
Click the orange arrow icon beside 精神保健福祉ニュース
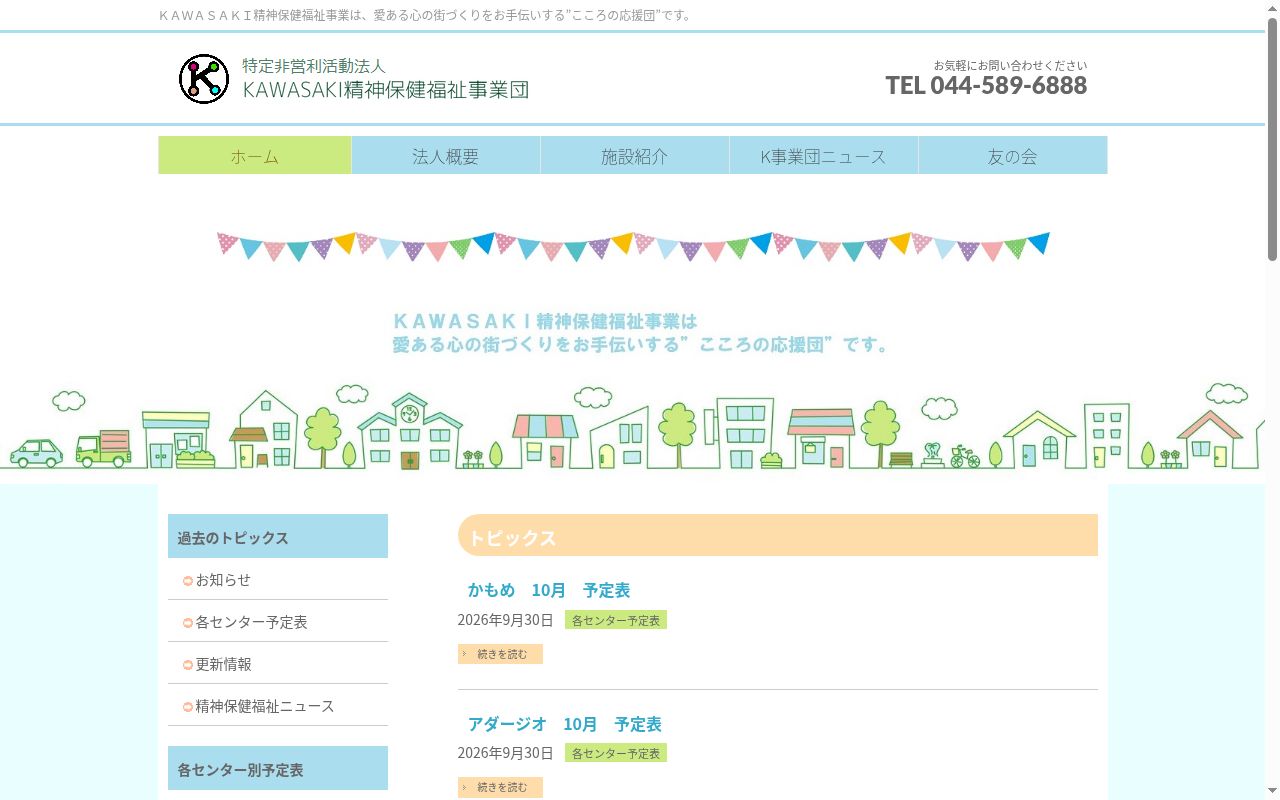click(188, 707)
